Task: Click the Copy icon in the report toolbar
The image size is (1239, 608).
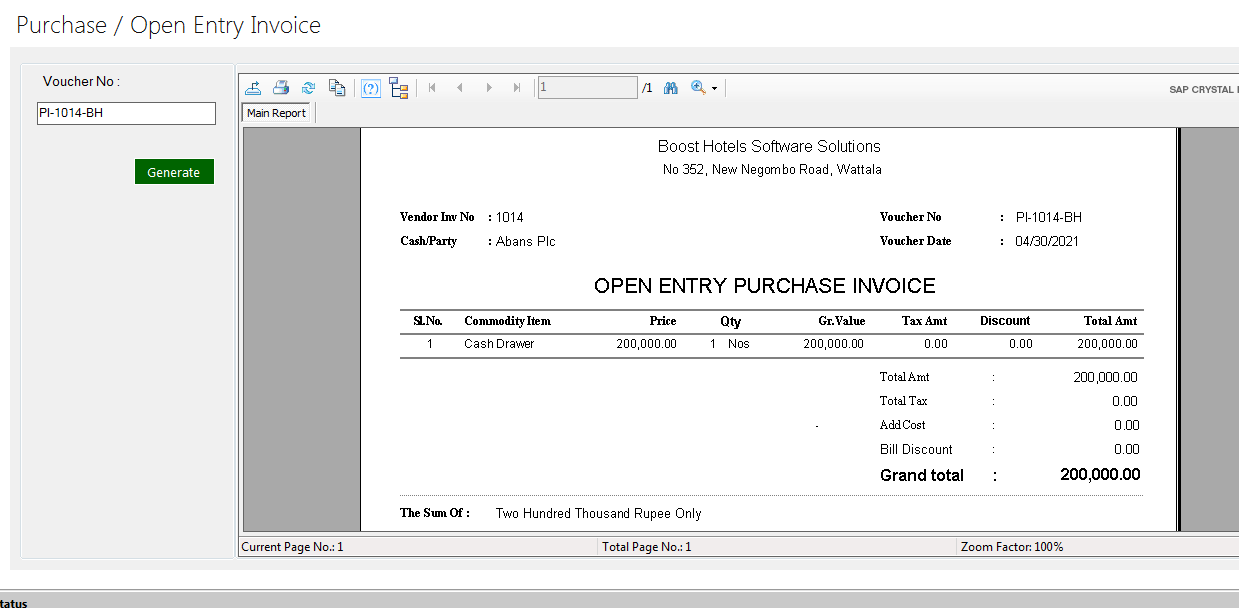Action: [x=337, y=88]
